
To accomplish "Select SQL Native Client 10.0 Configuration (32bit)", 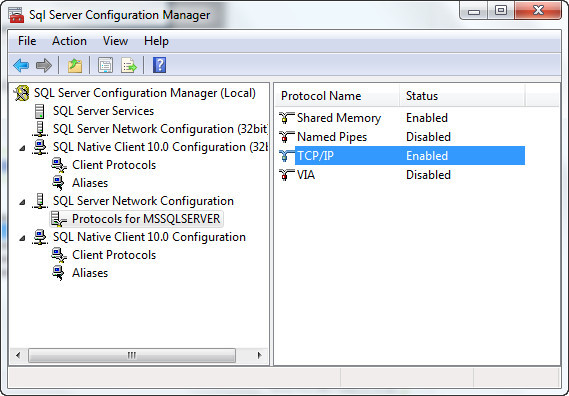I will pyautogui.click(x=160, y=147).
